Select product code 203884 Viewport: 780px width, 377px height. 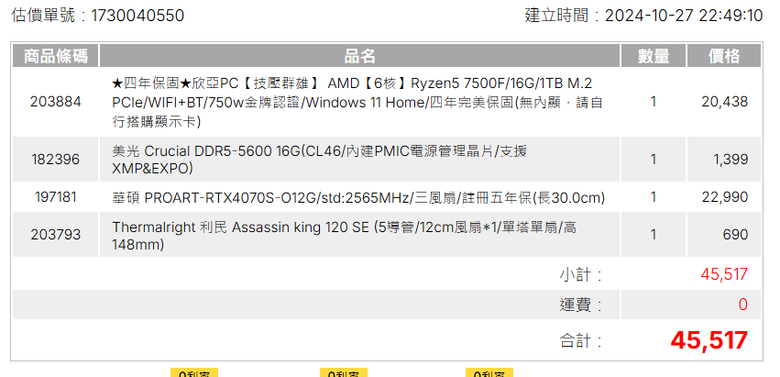pyautogui.click(x=56, y=102)
